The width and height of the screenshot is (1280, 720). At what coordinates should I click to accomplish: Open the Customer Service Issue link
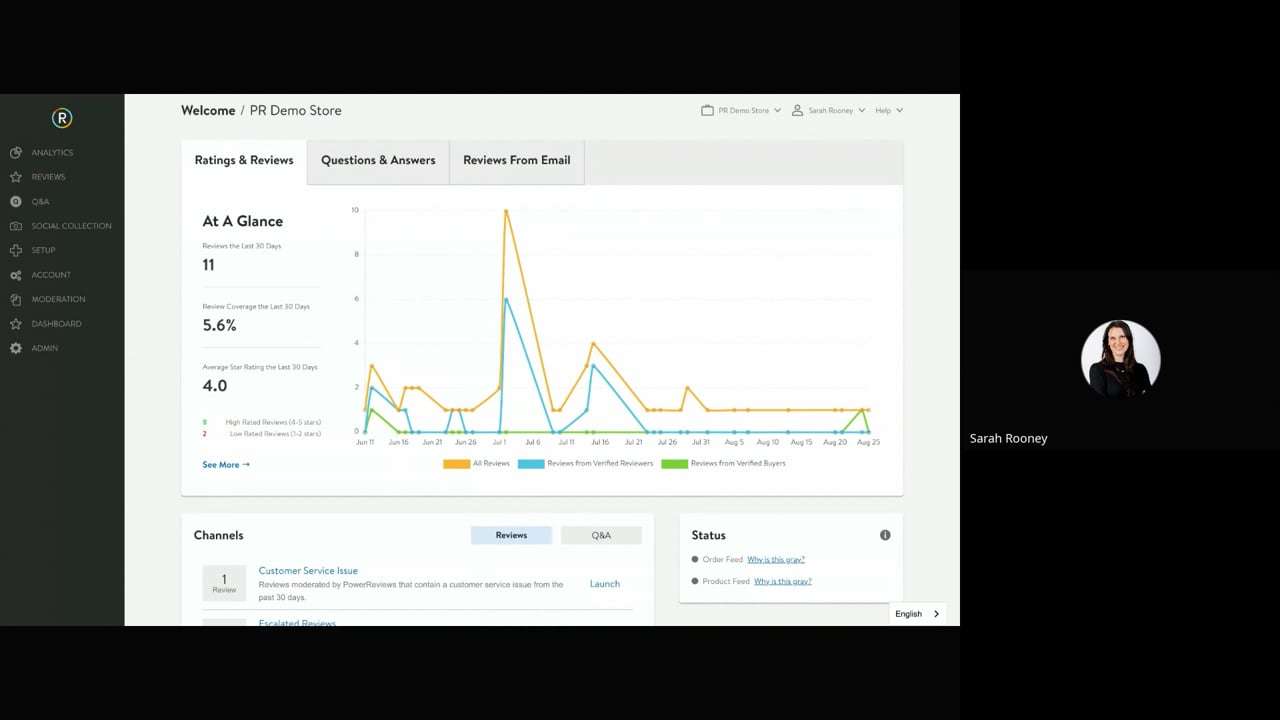point(308,571)
